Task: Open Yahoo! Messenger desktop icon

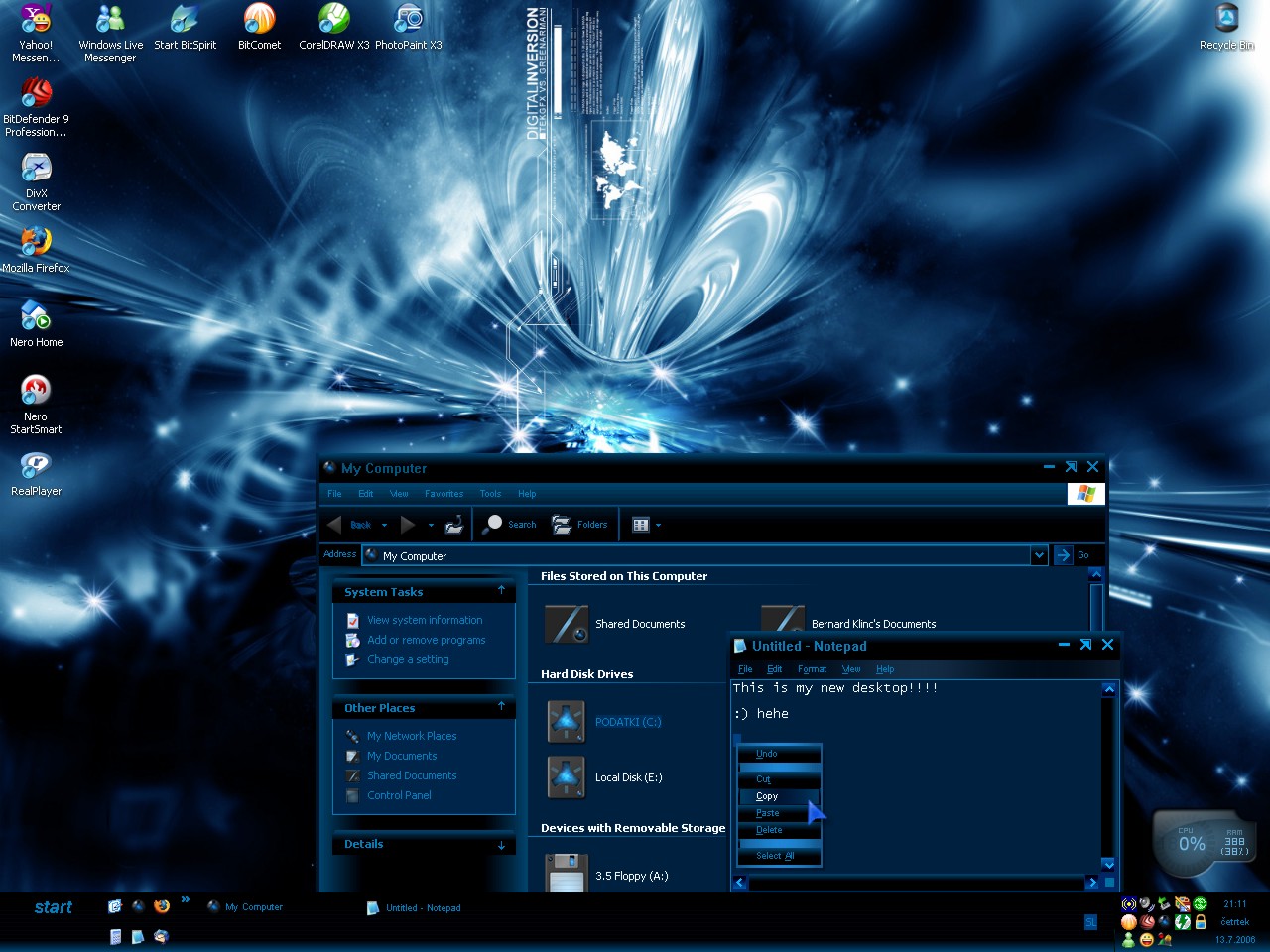Action: click(x=36, y=33)
